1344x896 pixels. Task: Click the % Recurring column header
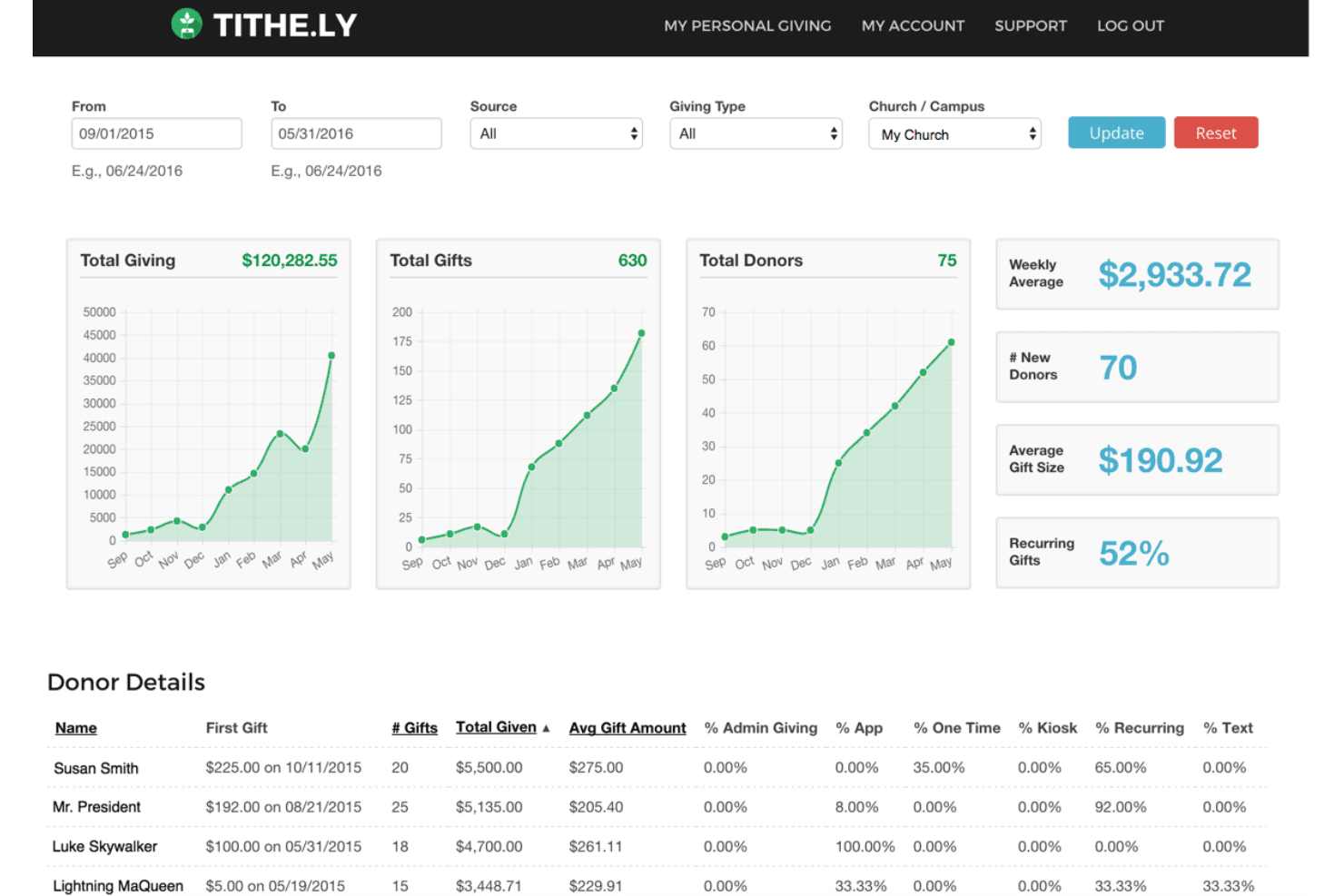pyautogui.click(x=1140, y=728)
